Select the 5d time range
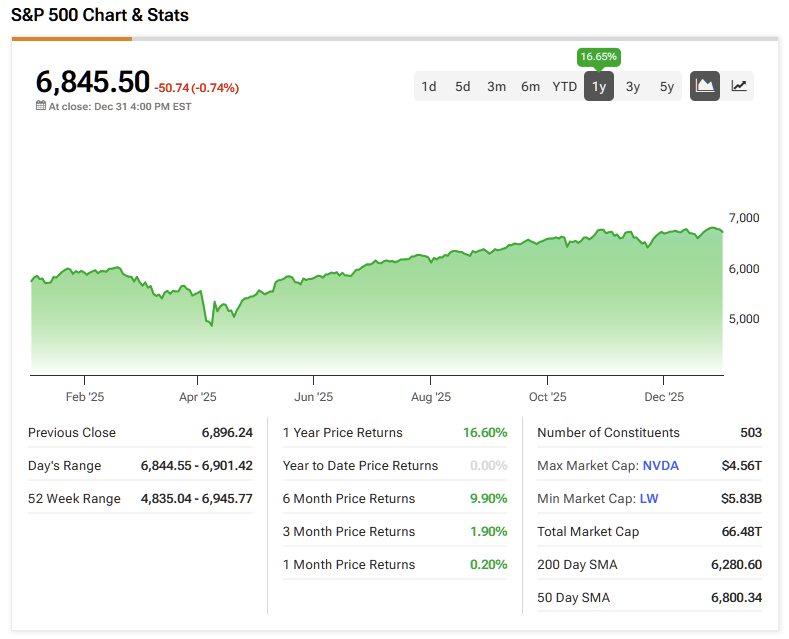This screenshot has width=789, height=639. tap(463, 86)
